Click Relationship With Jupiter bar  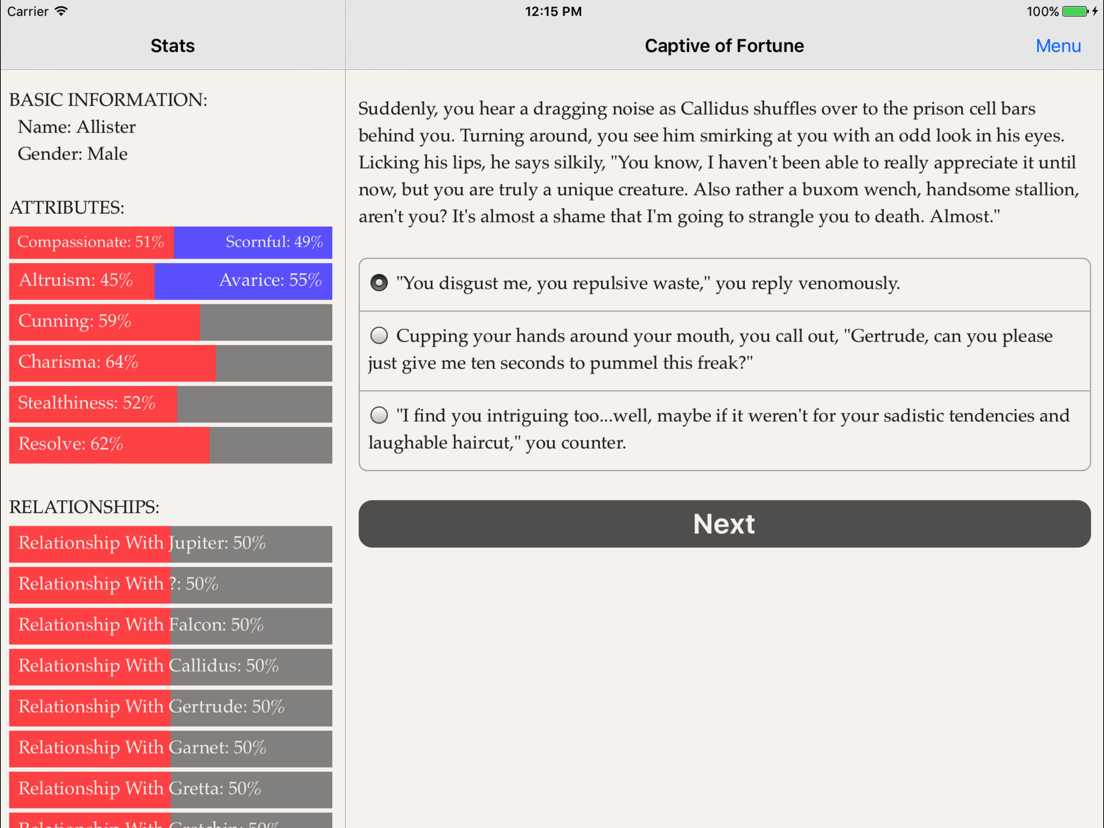tap(170, 544)
